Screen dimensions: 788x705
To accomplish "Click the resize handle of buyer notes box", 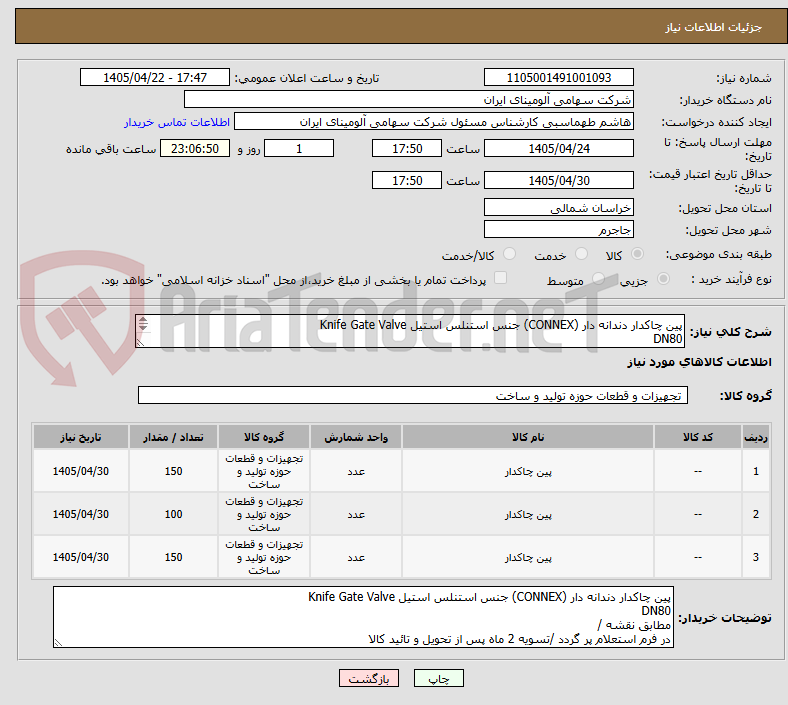I will 58,643.
